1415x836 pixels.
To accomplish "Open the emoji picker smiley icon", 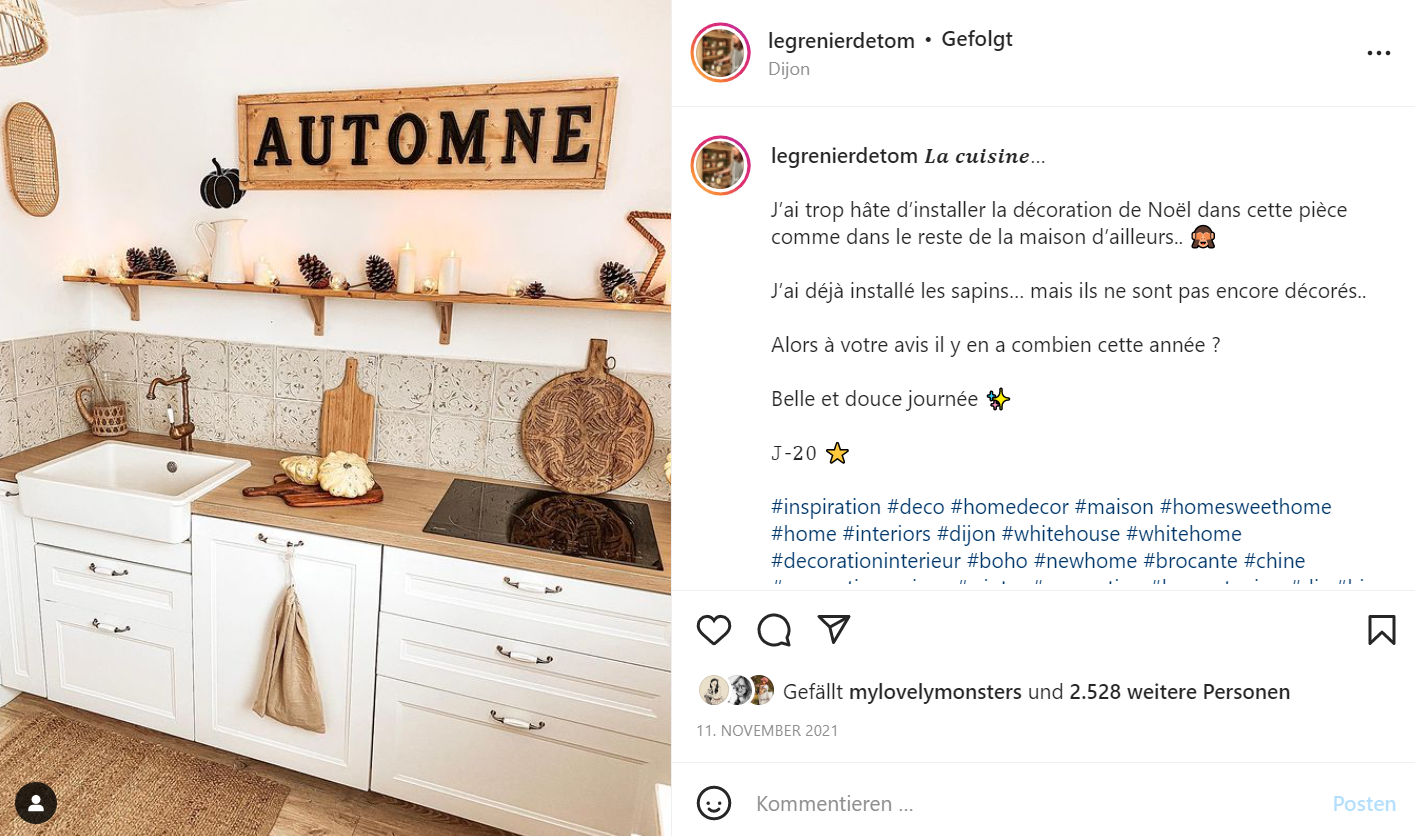I will [x=713, y=803].
